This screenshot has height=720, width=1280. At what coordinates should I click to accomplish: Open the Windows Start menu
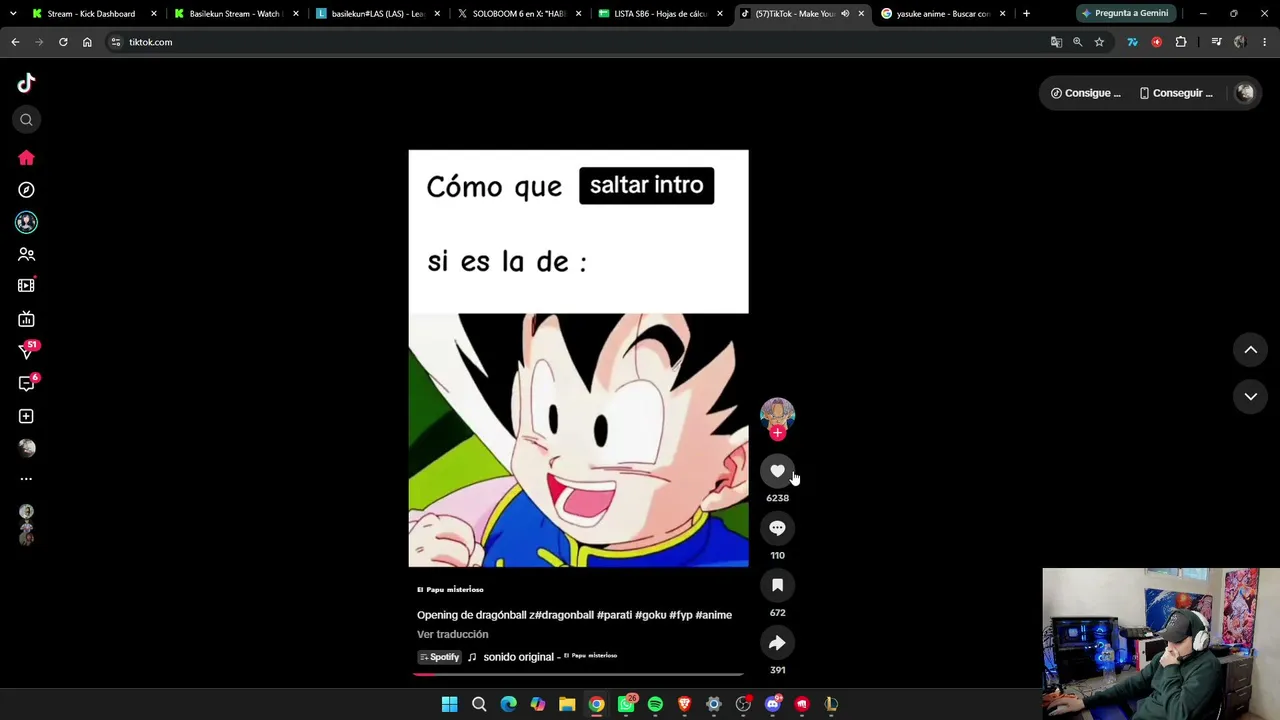[449, 704]
